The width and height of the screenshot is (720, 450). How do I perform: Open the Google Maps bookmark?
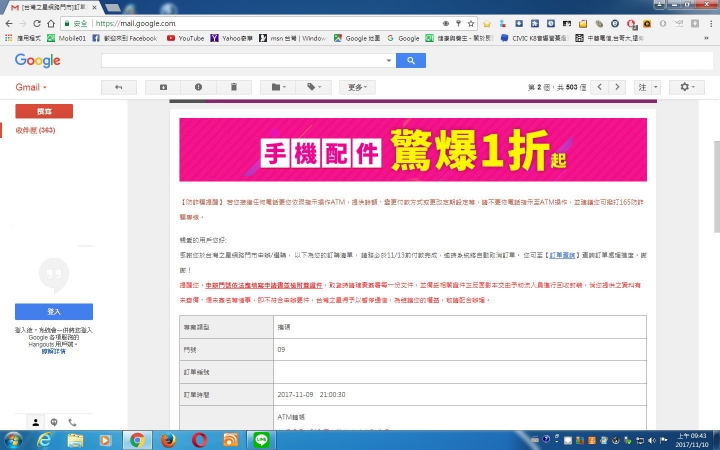tap(357, 38)
